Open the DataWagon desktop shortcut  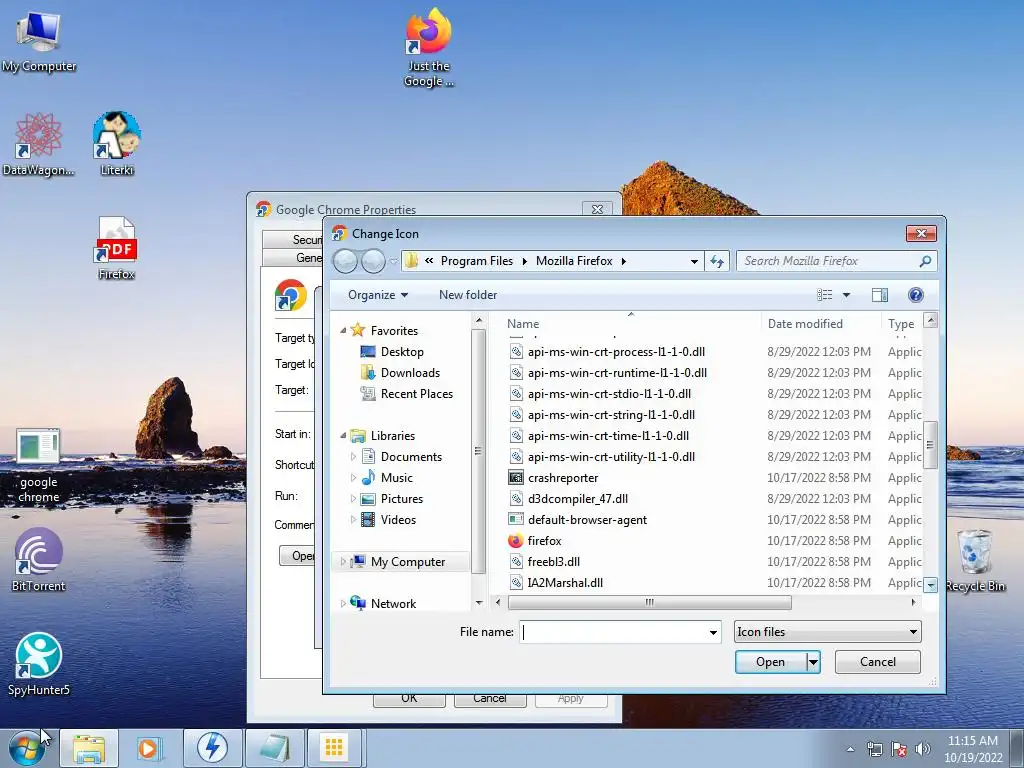[x=38, y=144]
